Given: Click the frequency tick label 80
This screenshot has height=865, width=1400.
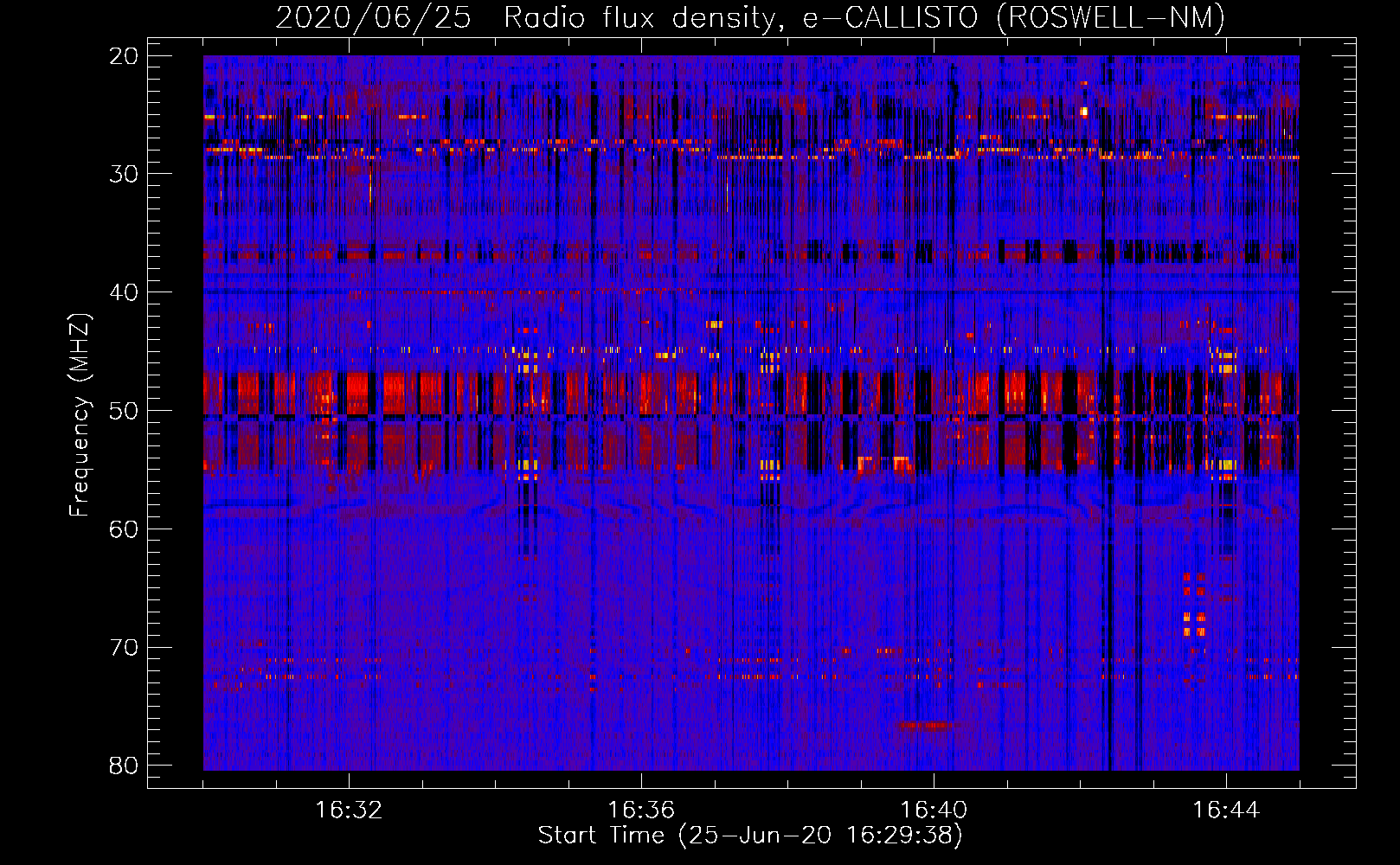Looking at the screenshot, I should coord(124,766).
